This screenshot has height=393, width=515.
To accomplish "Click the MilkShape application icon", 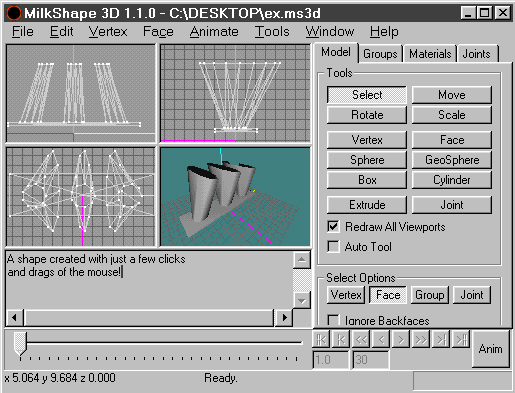I will [x=14, y=13].
